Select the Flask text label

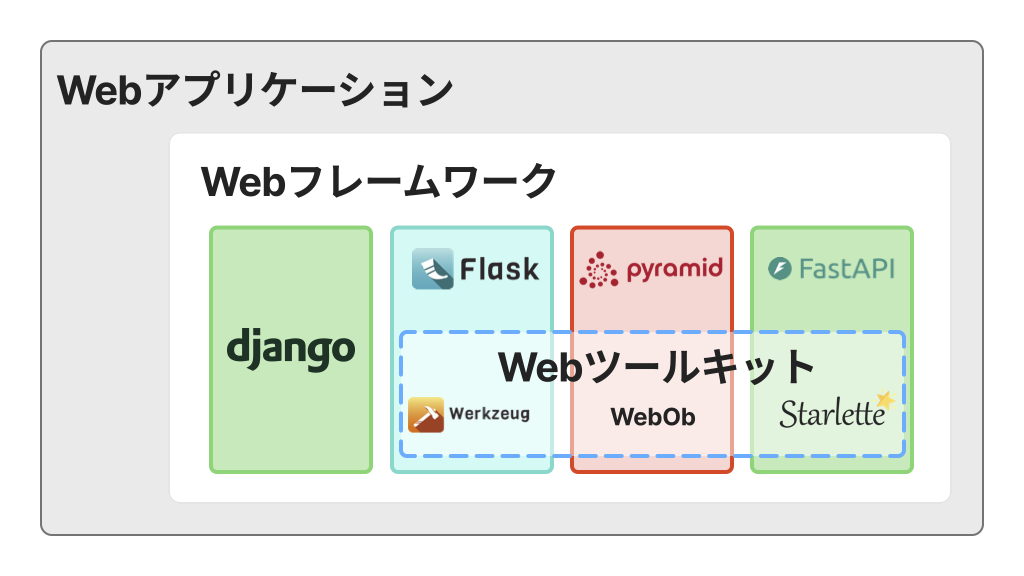pos(499,269)
